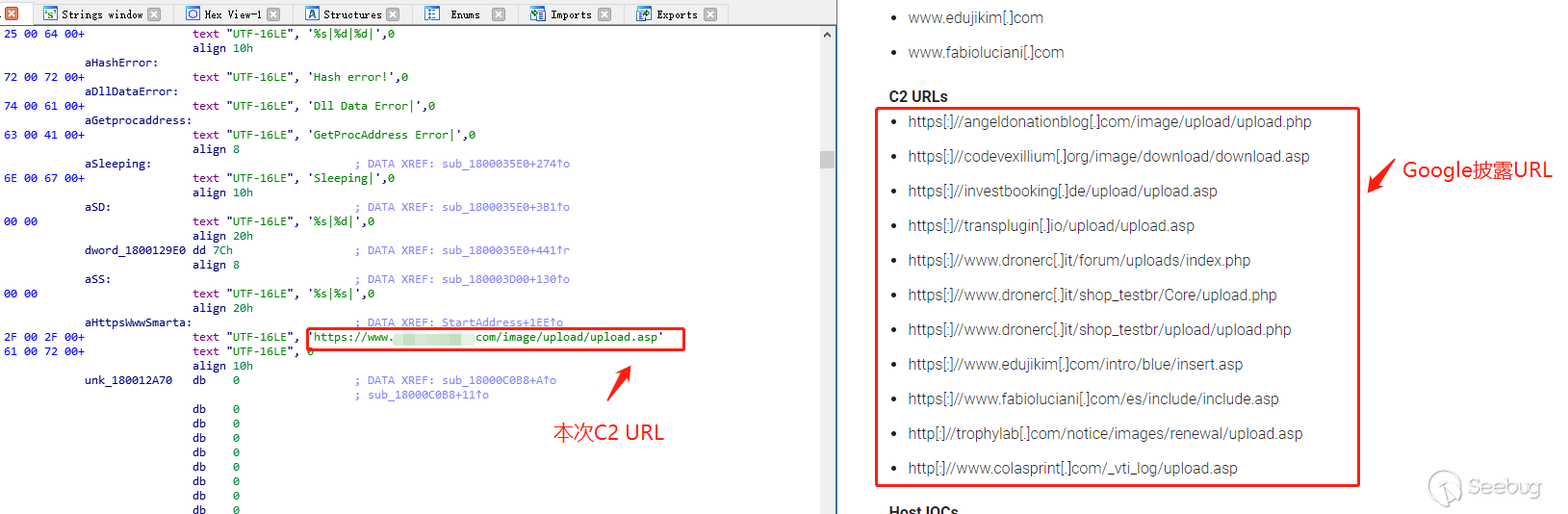The width and height of the screenshot is (1568, 514).
Task: Click the edujikim intro/blue/insert.asp URL
Action: pyautogui.click(x=1075, y=364)
